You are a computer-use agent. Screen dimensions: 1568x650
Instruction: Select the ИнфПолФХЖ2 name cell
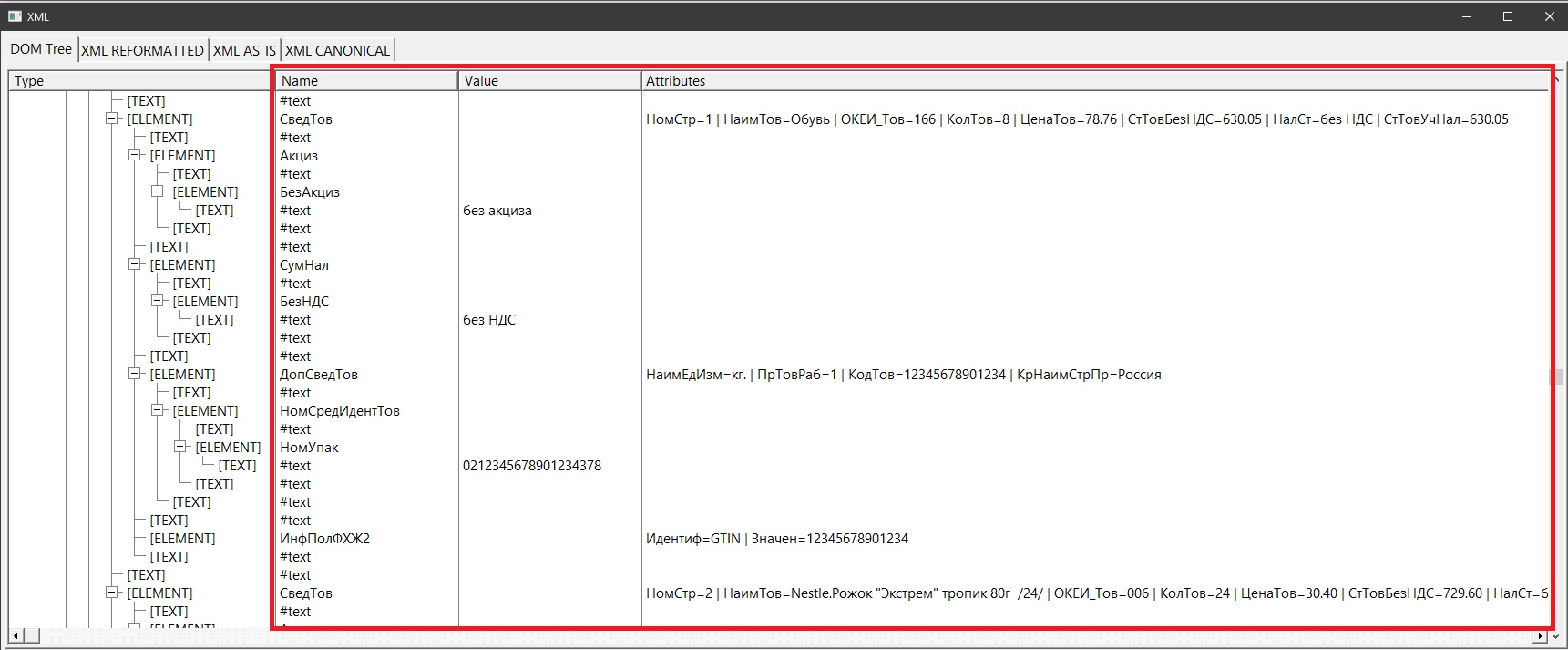pos(324,539)
